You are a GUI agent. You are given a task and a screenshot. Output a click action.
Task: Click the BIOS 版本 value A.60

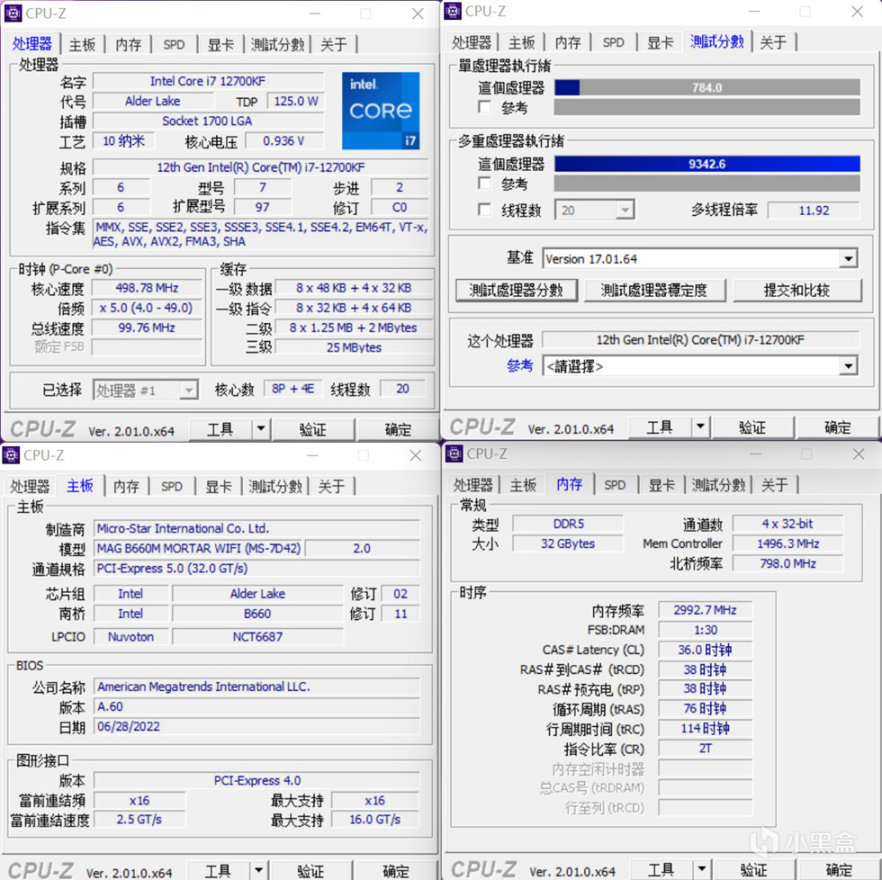tap(256, 707)
